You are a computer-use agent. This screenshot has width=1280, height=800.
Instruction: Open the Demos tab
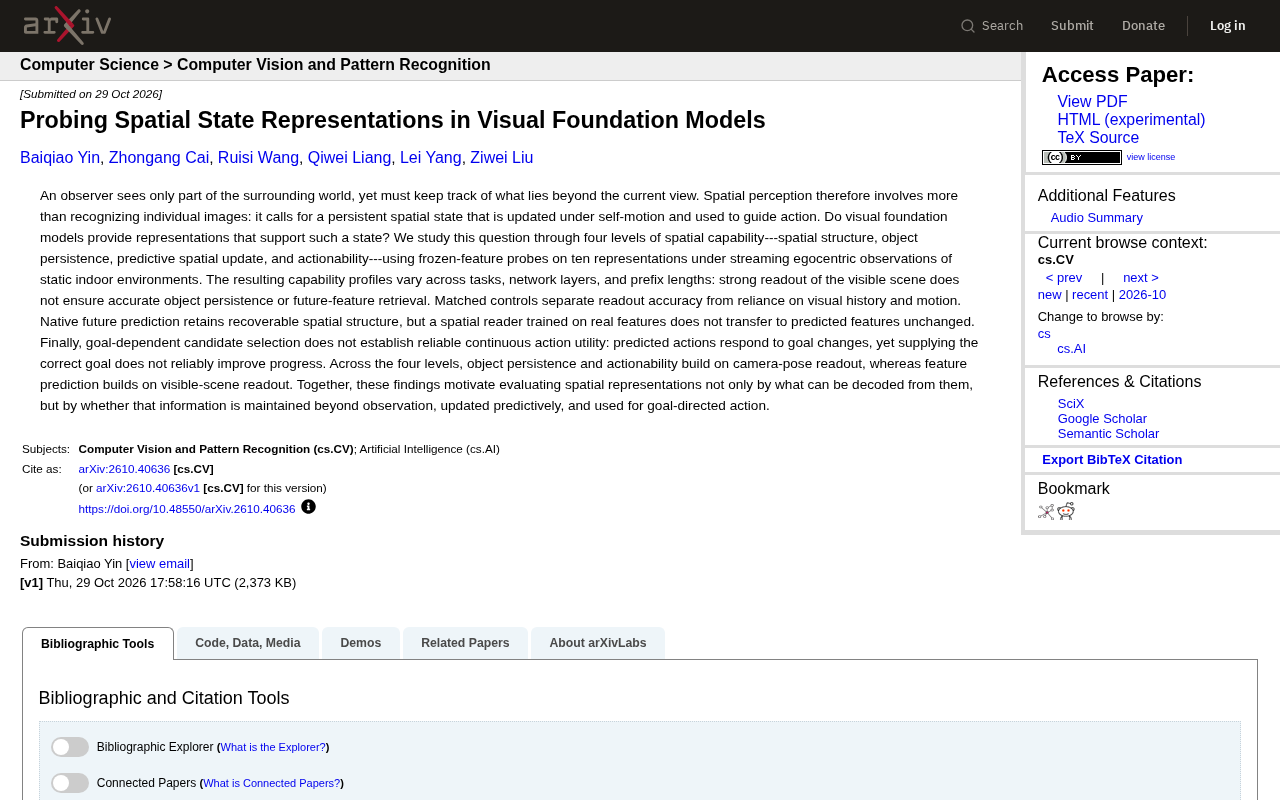(x=361, y=643)
